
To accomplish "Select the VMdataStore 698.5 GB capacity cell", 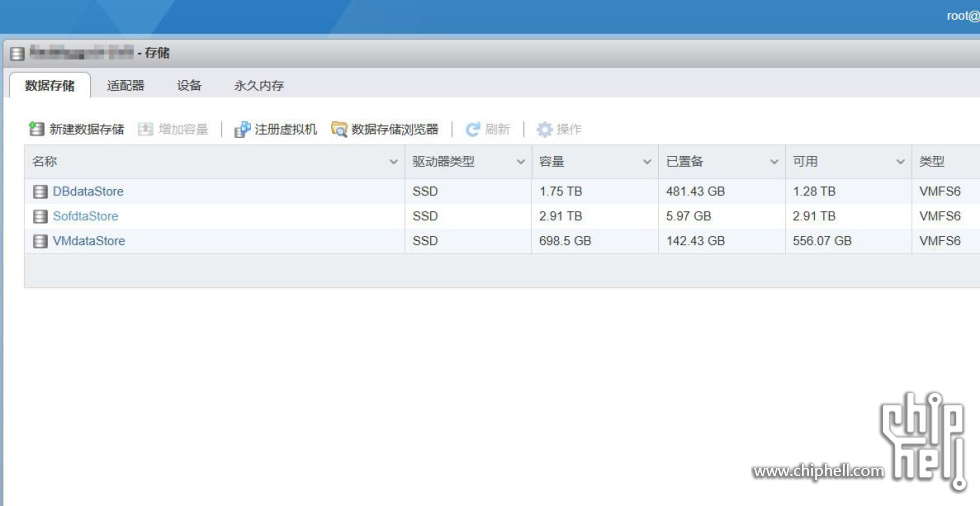I will (x=565, y=241).
